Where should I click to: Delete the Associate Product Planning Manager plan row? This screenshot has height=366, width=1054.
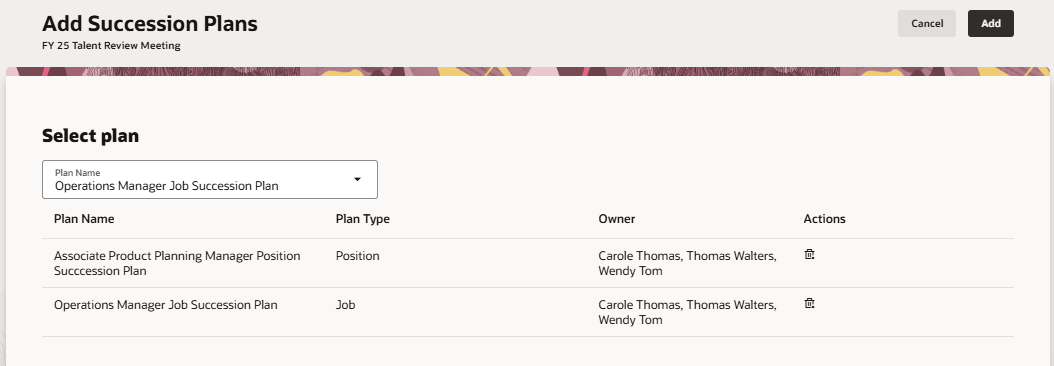(809, 254)
